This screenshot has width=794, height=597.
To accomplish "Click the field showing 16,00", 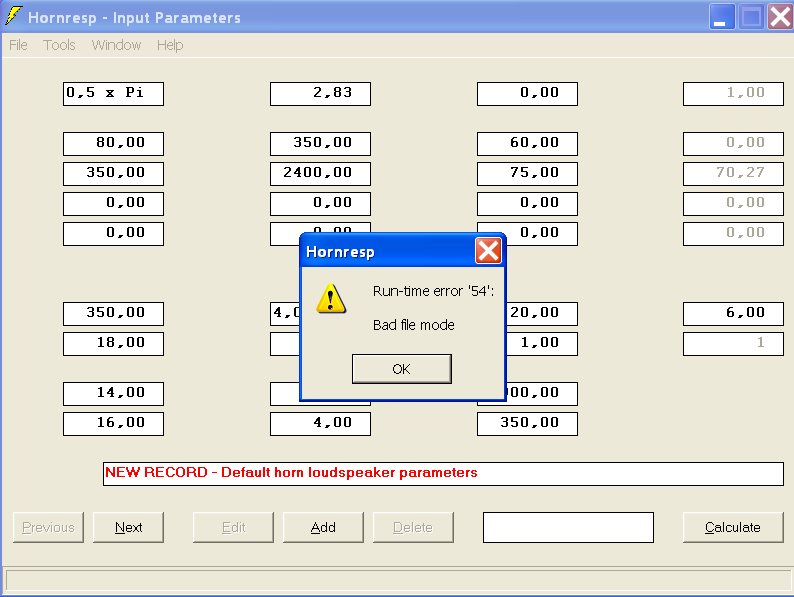I will coord(113,424).
